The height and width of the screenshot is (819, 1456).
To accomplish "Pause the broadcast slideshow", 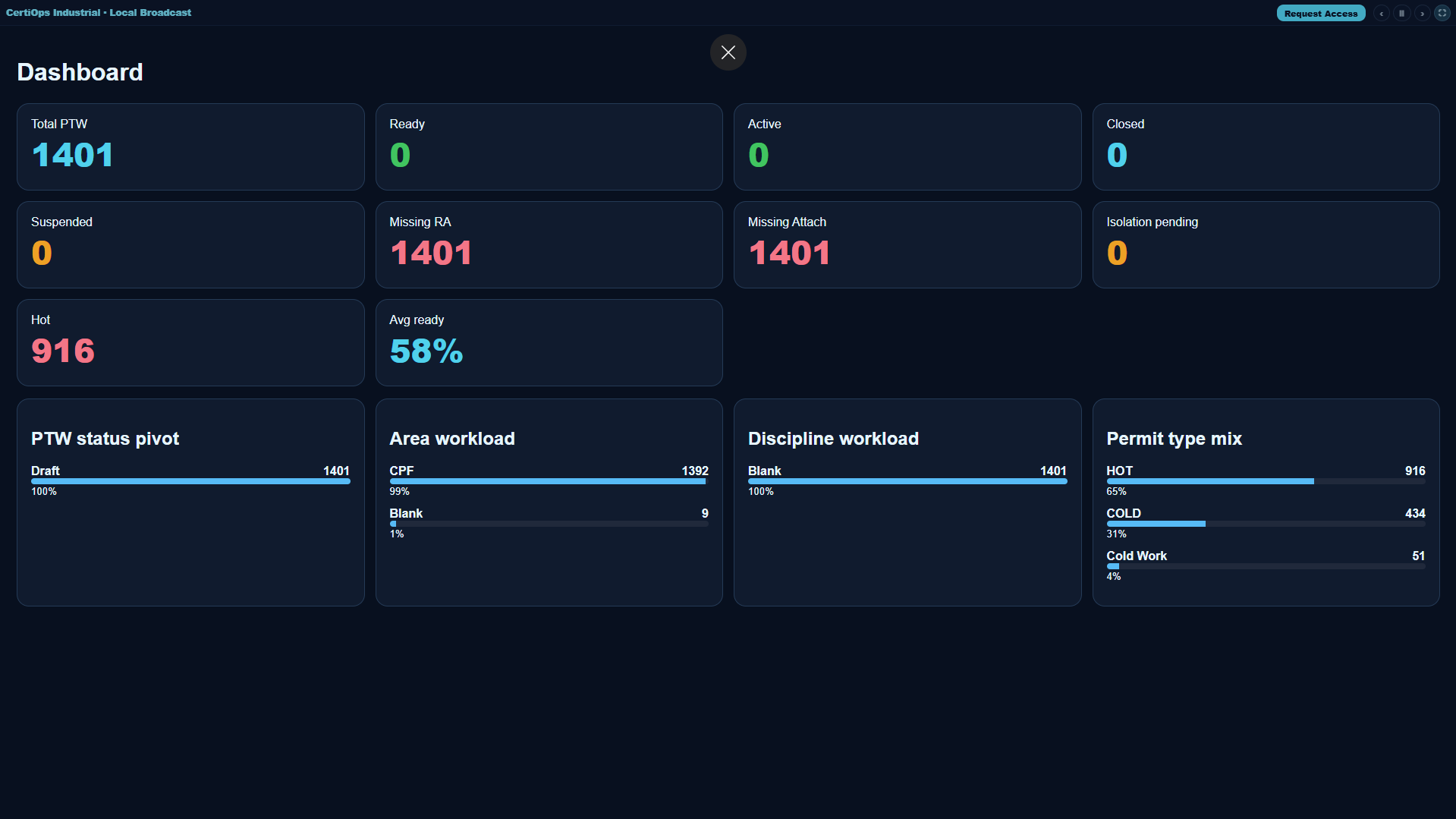I will 1401,13.
